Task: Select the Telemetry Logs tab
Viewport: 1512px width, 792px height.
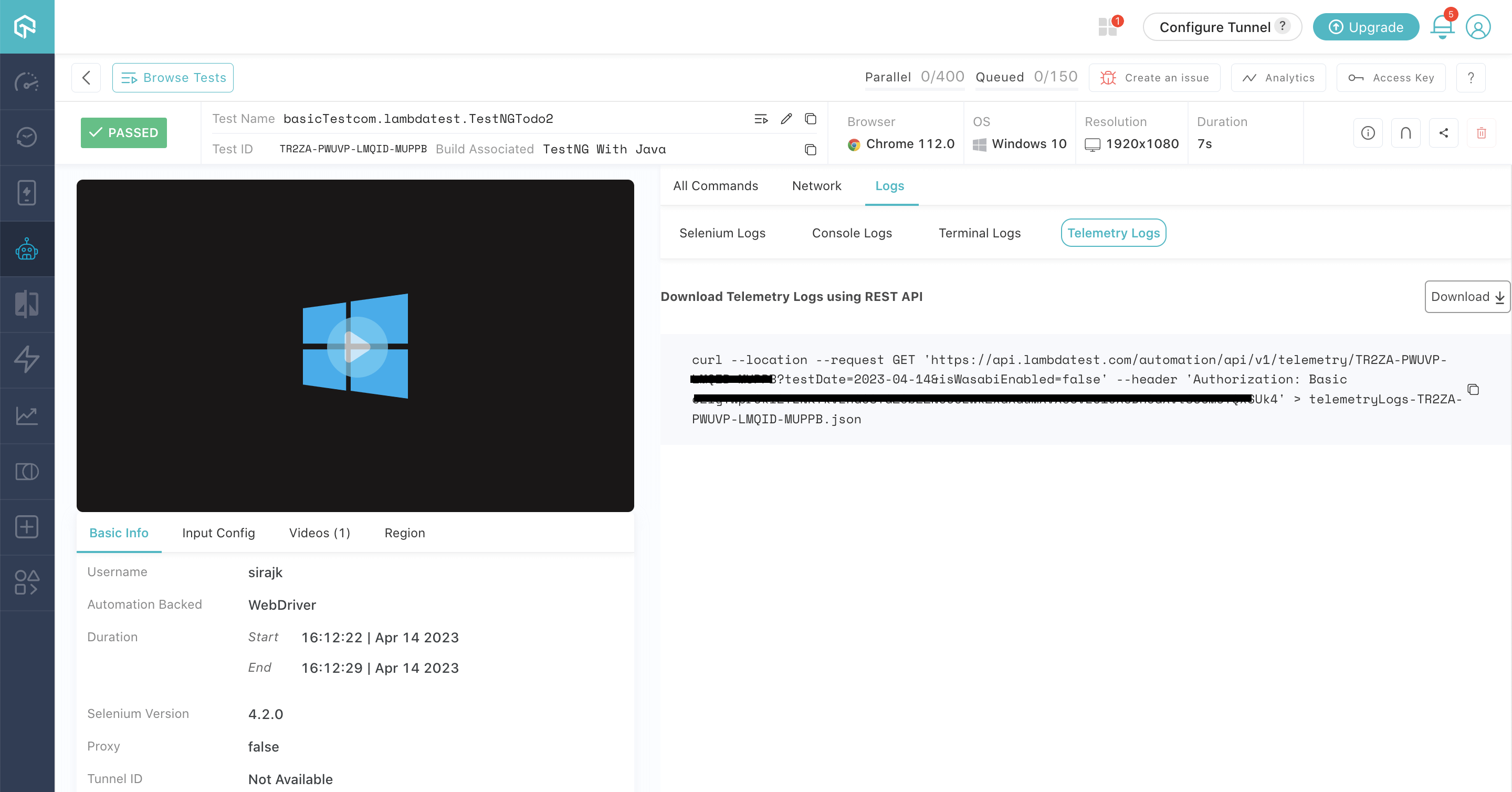Action: click(1113, 233)
